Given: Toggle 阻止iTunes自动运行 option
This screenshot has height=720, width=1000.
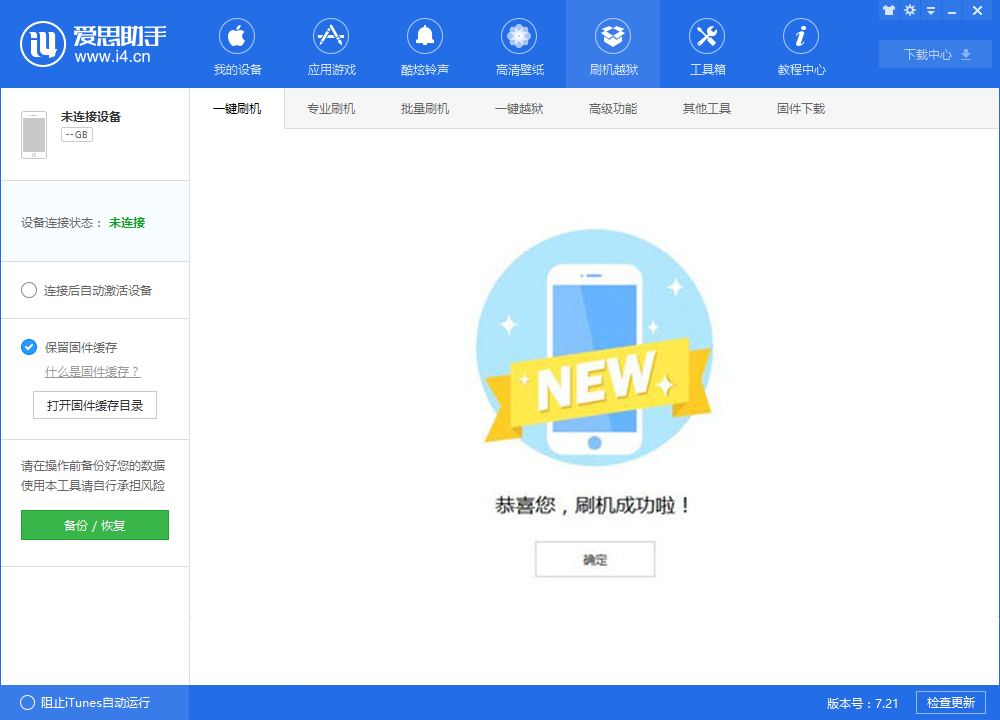Looking at the screenshot, I should pos(28,702).
